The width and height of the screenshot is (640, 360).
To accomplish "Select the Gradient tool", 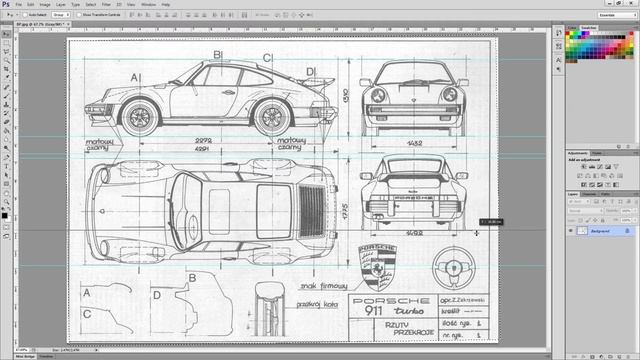I will point(6,131).
